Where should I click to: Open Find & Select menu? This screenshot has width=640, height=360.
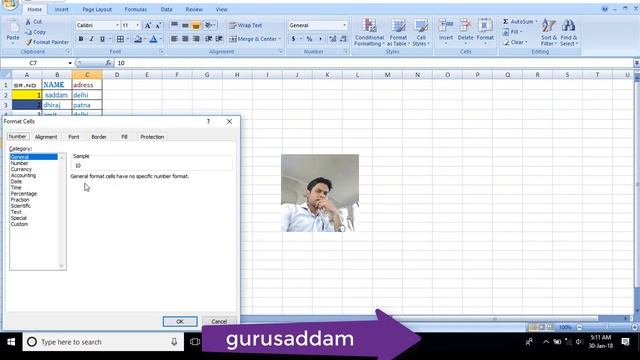pyautogui.click(x=569, y=32)
